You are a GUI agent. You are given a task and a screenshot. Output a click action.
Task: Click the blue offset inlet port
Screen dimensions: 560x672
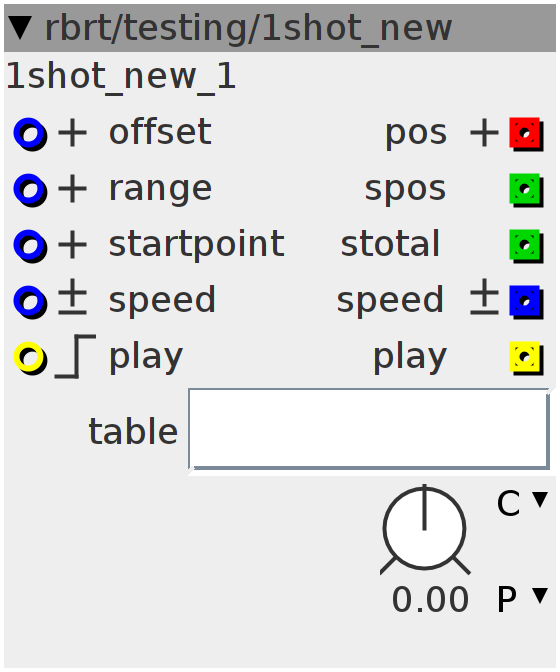pyautogui.click(x=30, y=134)
